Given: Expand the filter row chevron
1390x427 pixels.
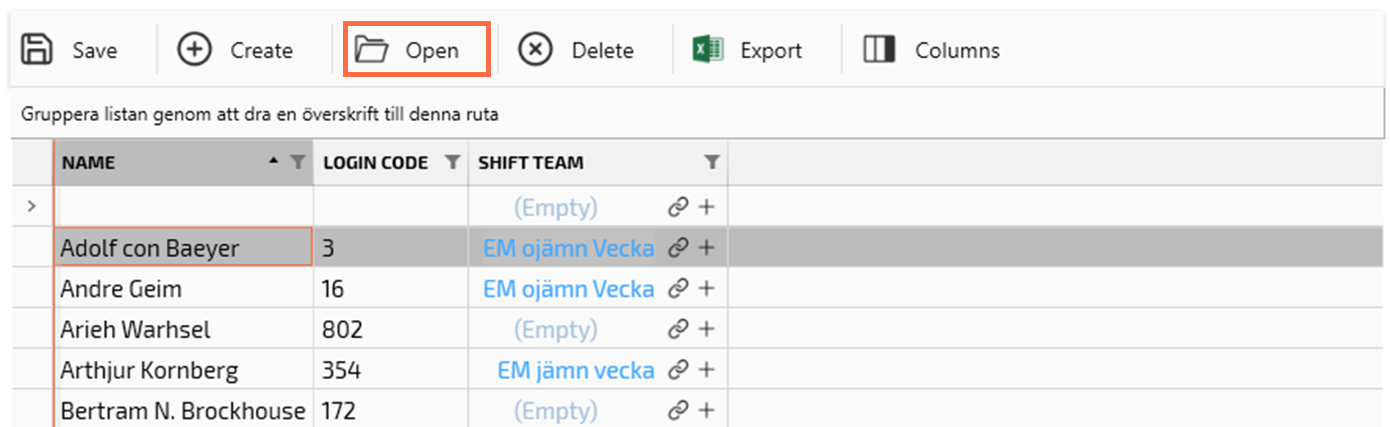Looking at the screenshot, I should (x=31, y=207).
